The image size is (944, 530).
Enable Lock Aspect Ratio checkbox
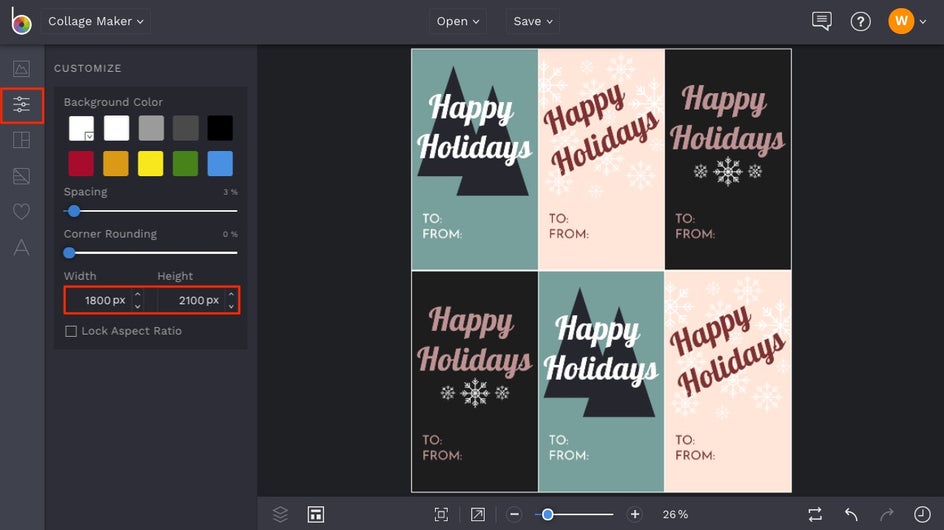coord(71,331)
